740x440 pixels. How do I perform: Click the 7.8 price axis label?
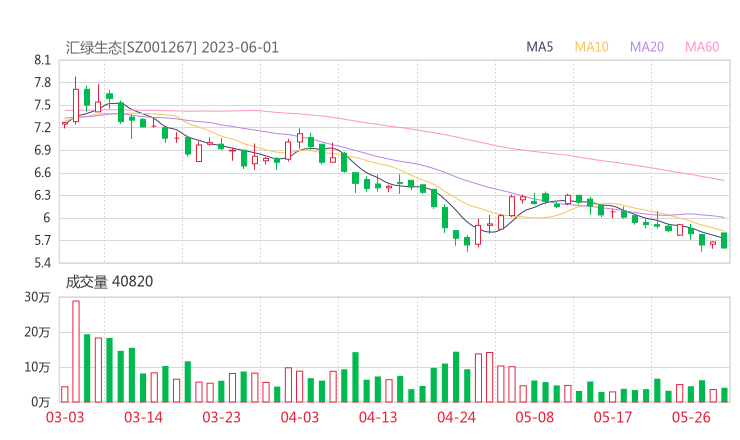tap(42, 83)
